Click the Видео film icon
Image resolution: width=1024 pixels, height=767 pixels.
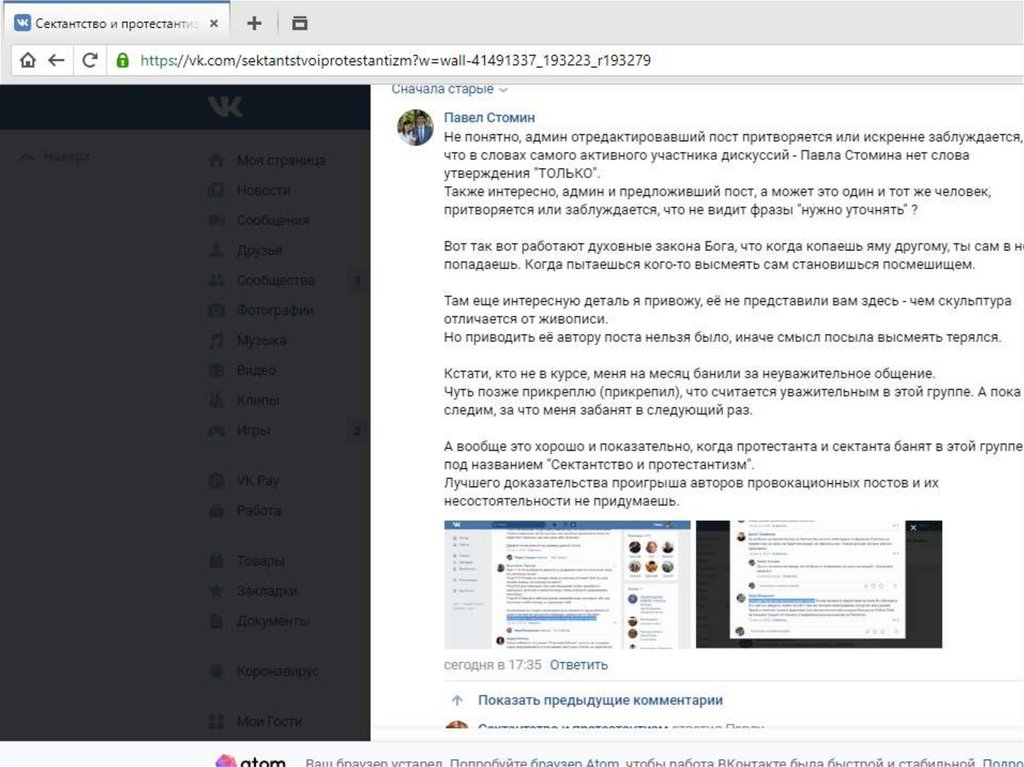(216, 370)
